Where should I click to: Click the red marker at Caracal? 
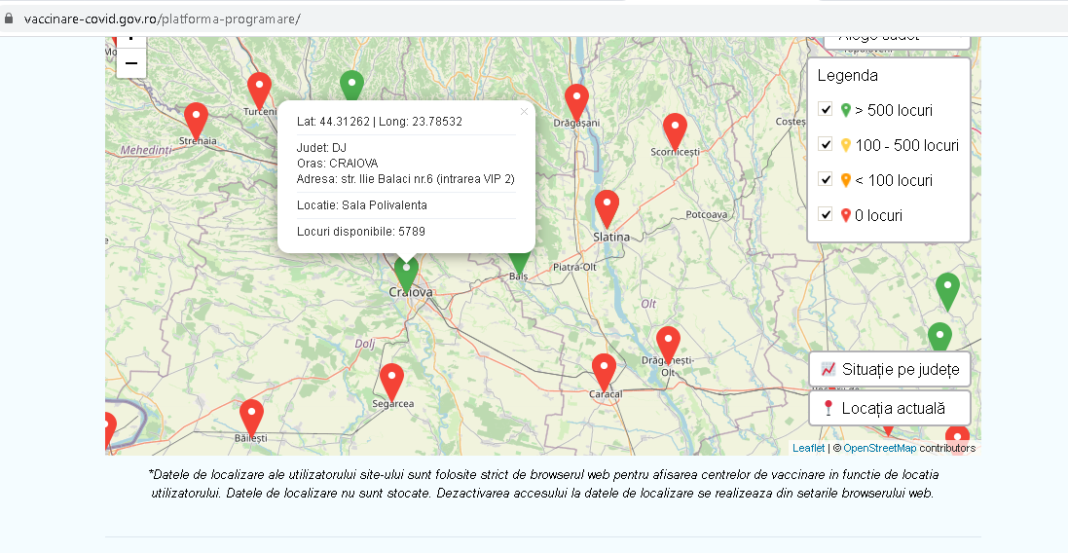(x=603, y=371)
